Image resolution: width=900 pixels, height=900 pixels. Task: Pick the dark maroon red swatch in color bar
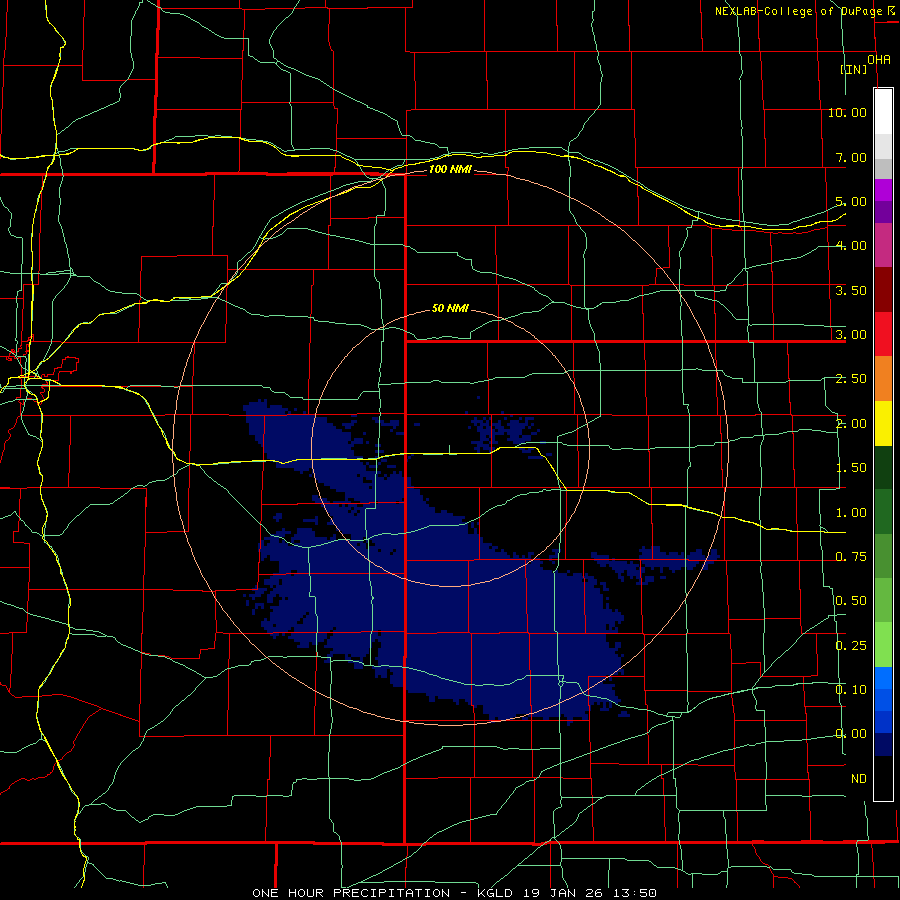coord(883,290)
